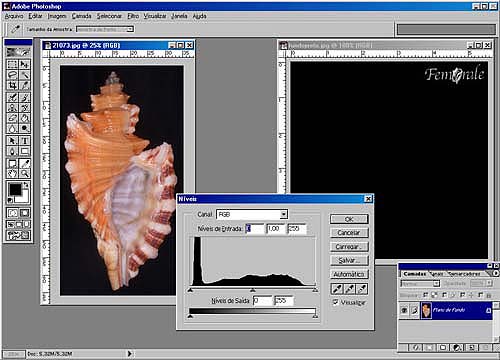The image size is (500, 360).
Task: Switch to Standard editing mode
Action: coord(13,213)
